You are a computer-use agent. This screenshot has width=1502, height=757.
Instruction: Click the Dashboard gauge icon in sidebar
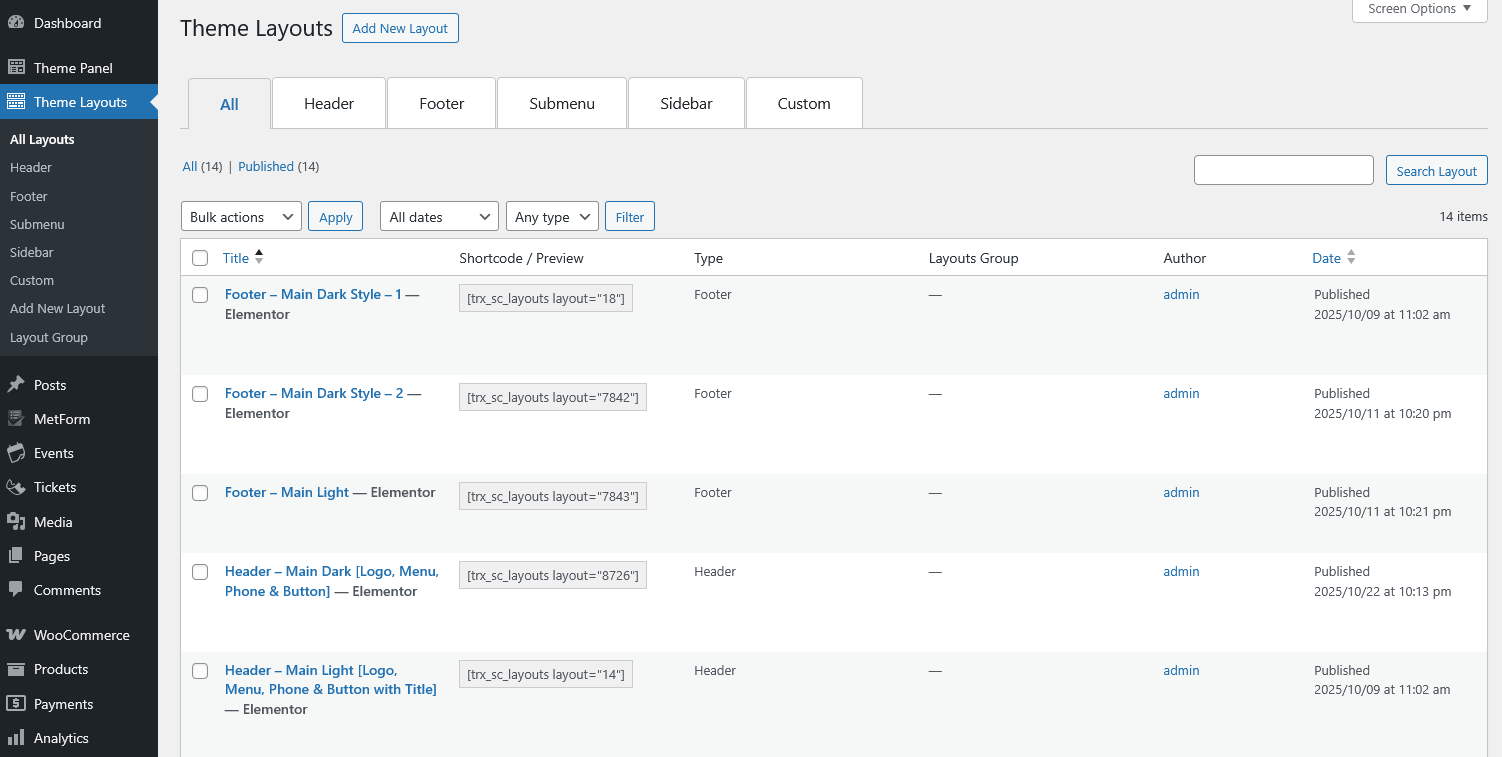click(x=16, y=23)
